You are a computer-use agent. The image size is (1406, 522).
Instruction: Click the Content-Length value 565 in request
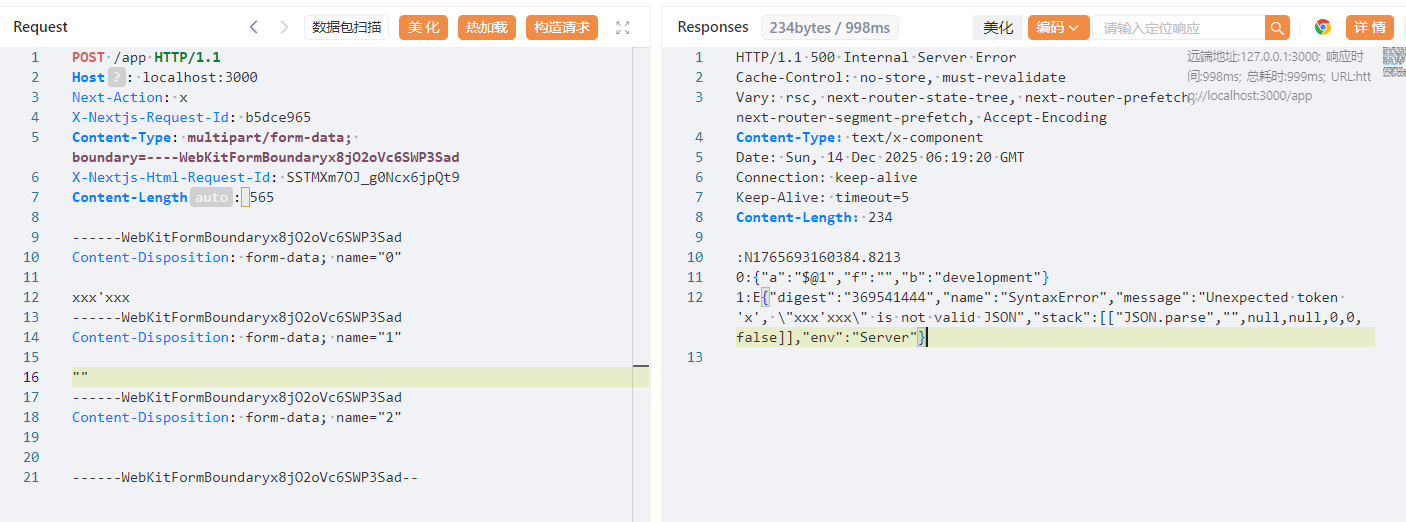[x=262, y=197]
